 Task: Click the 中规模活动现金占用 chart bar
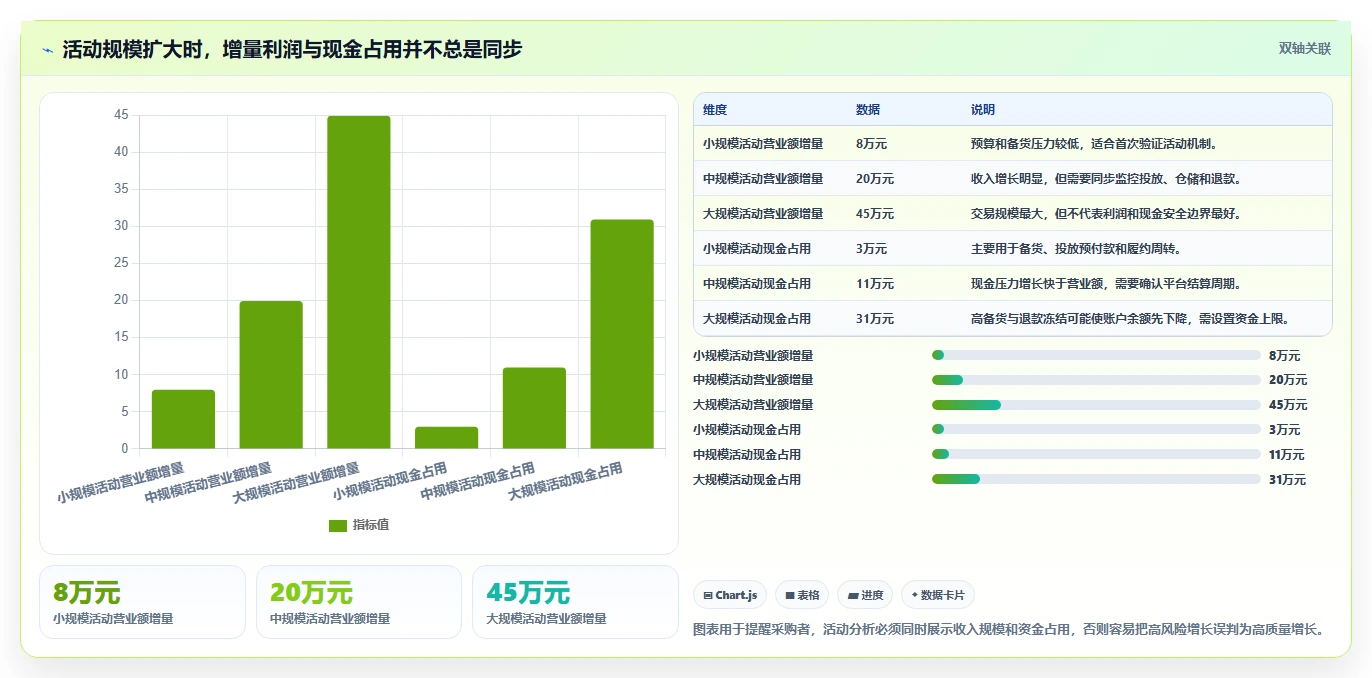tap(534, 408)
